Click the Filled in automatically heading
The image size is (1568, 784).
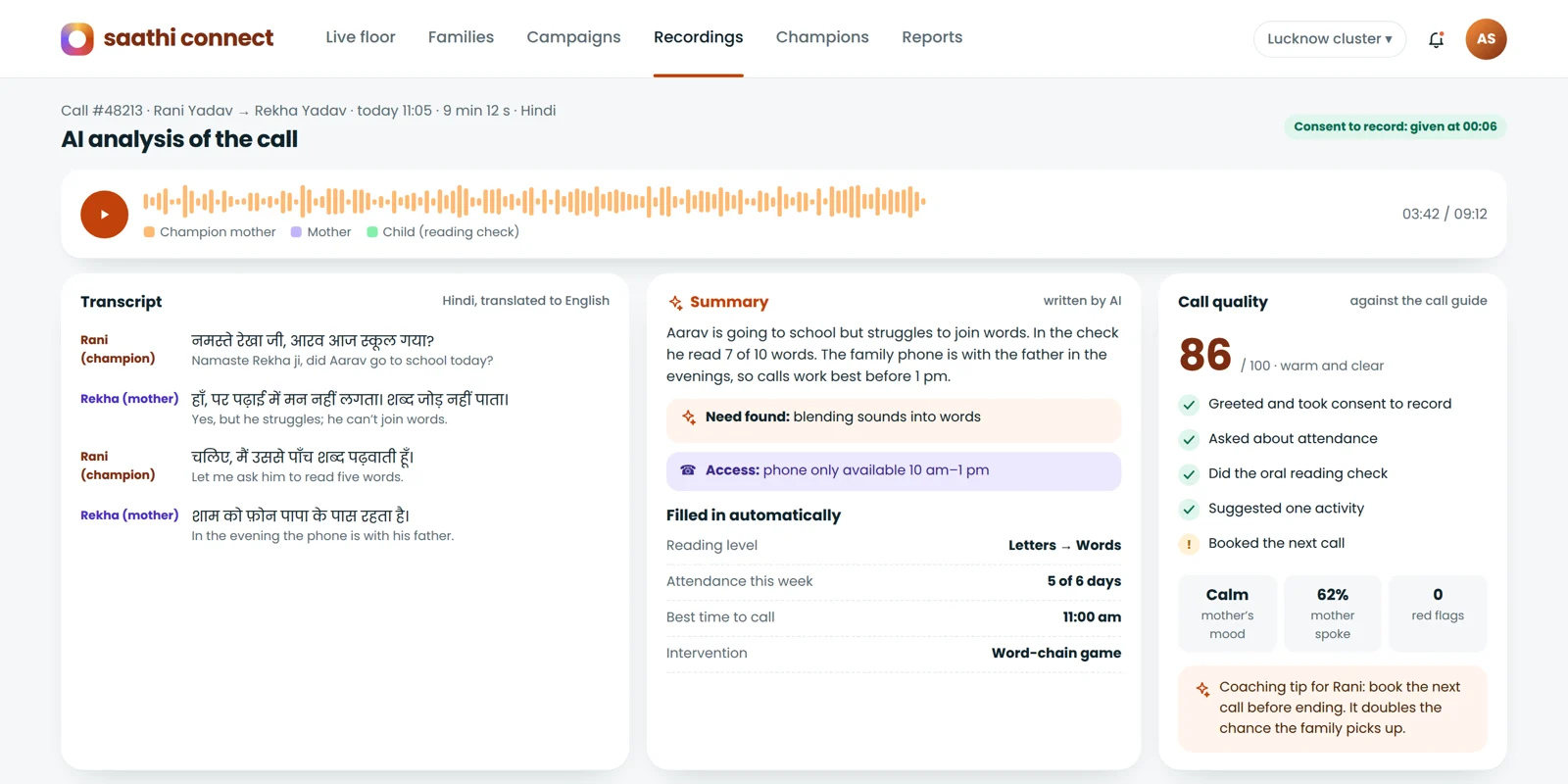click(x=754, y=515)
